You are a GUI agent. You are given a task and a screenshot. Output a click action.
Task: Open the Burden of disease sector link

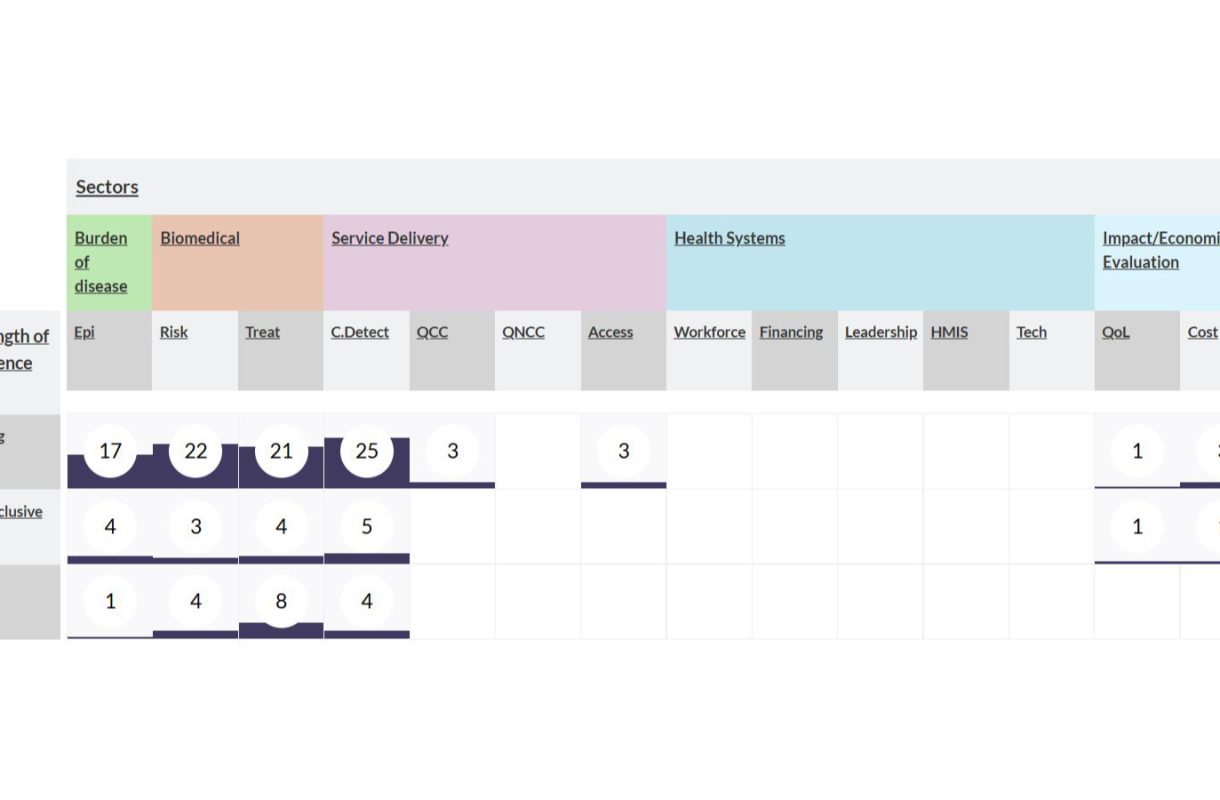click(x=101, y=262)
